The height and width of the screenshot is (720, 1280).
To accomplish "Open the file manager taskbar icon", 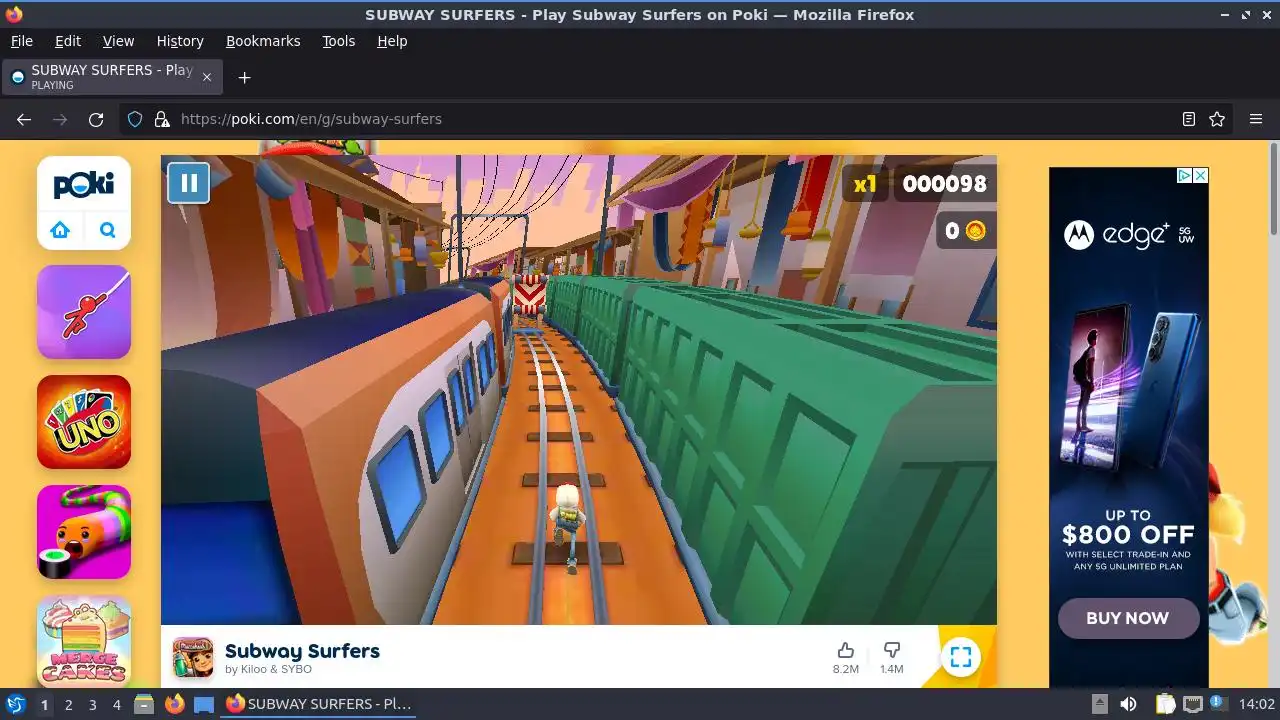I will [x=144, y=704].
